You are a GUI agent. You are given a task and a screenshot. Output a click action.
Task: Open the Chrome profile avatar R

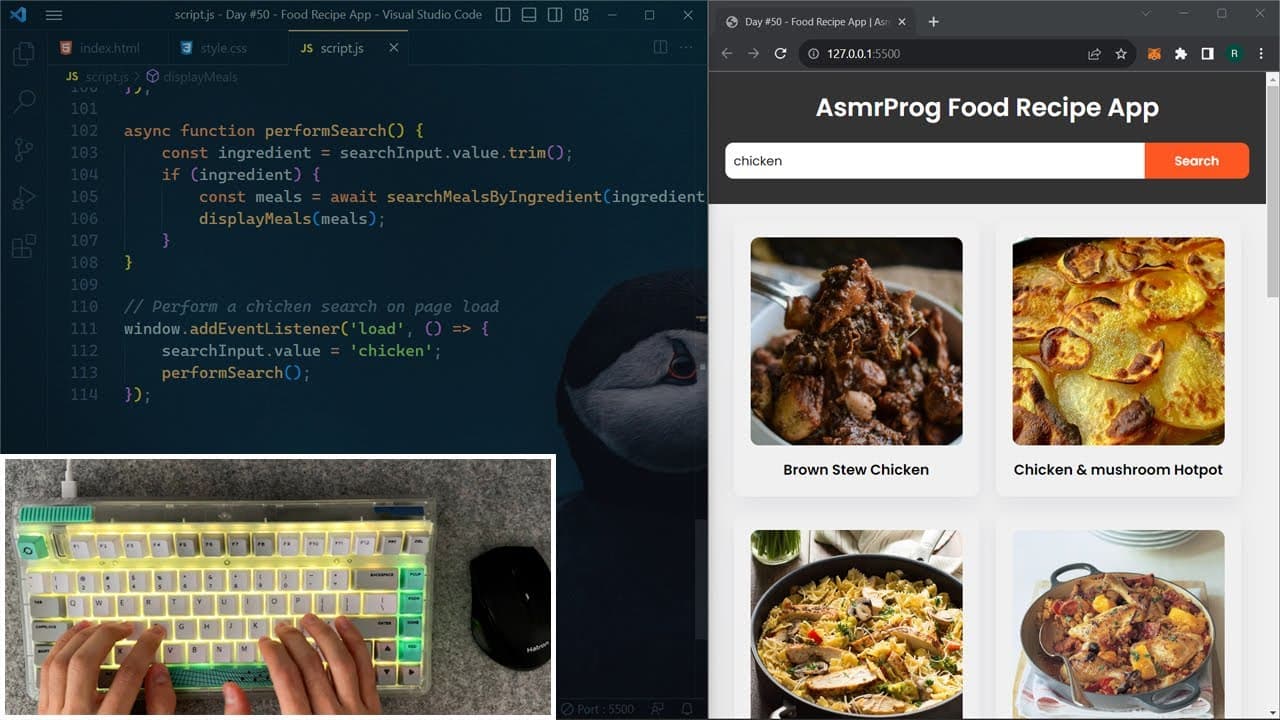[x=1234, y=54]
